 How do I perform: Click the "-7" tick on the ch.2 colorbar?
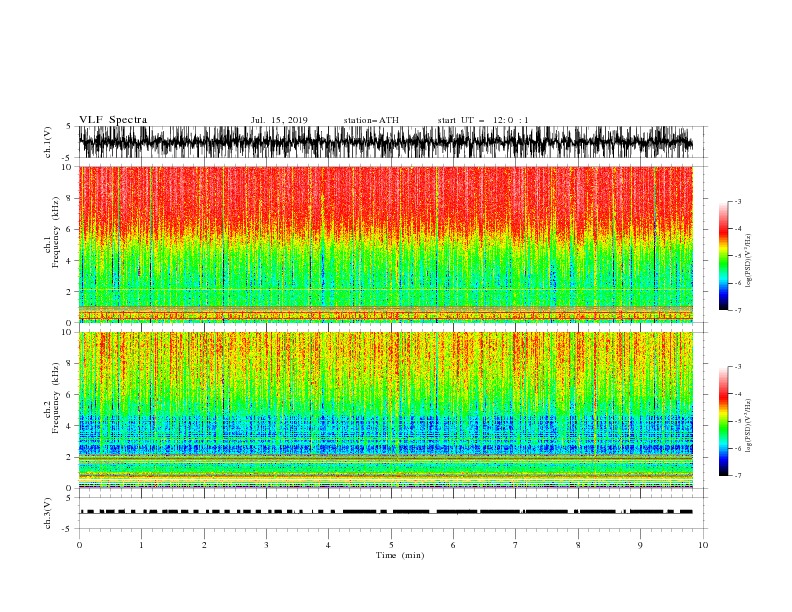coord(737,476)
